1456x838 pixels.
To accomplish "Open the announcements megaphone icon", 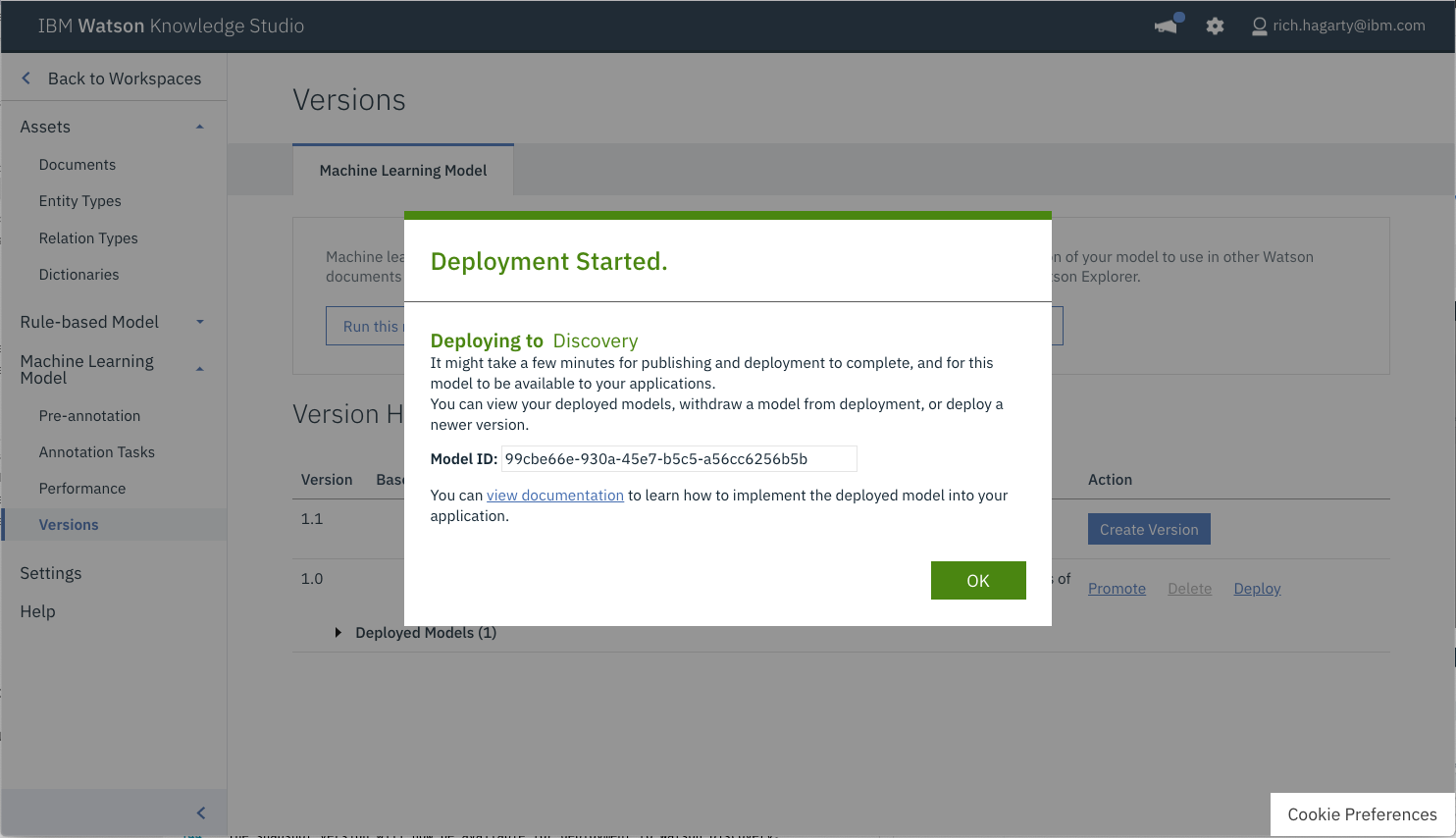I will (x=1167, y=26).
